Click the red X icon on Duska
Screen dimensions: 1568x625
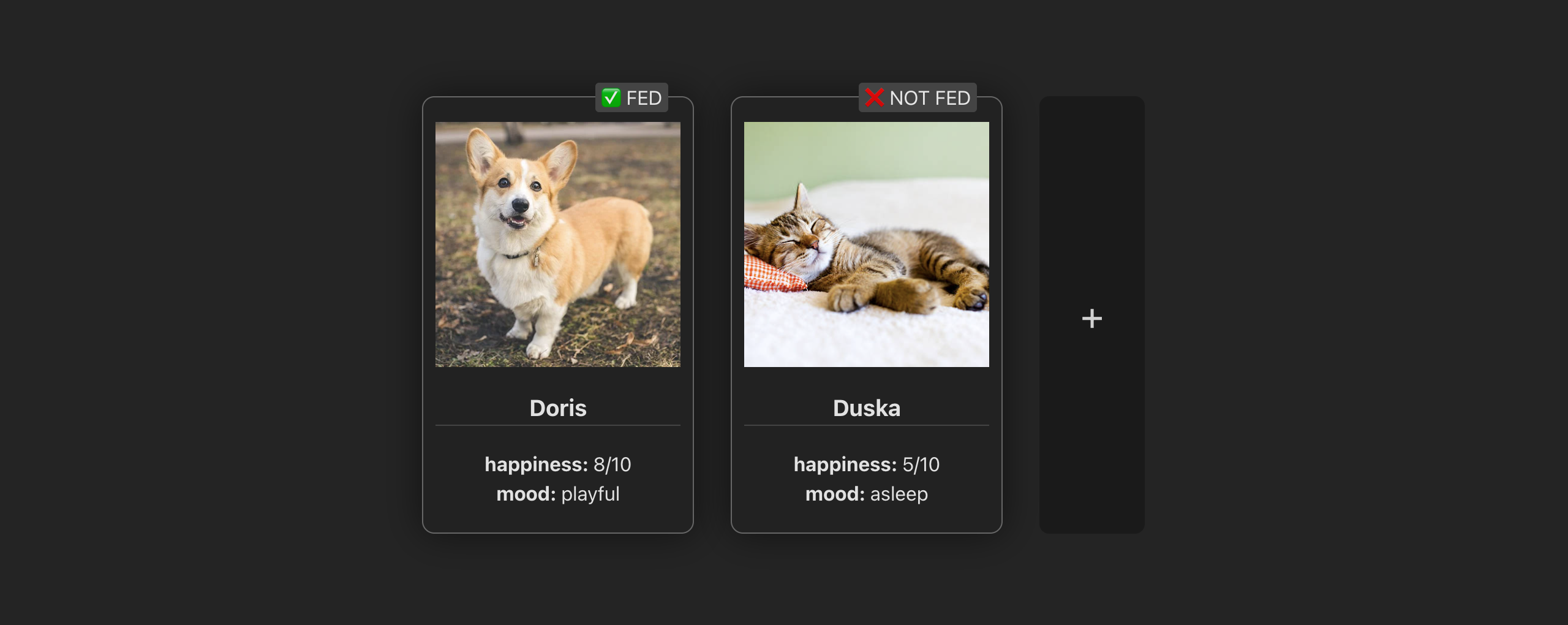pos(875,97)
